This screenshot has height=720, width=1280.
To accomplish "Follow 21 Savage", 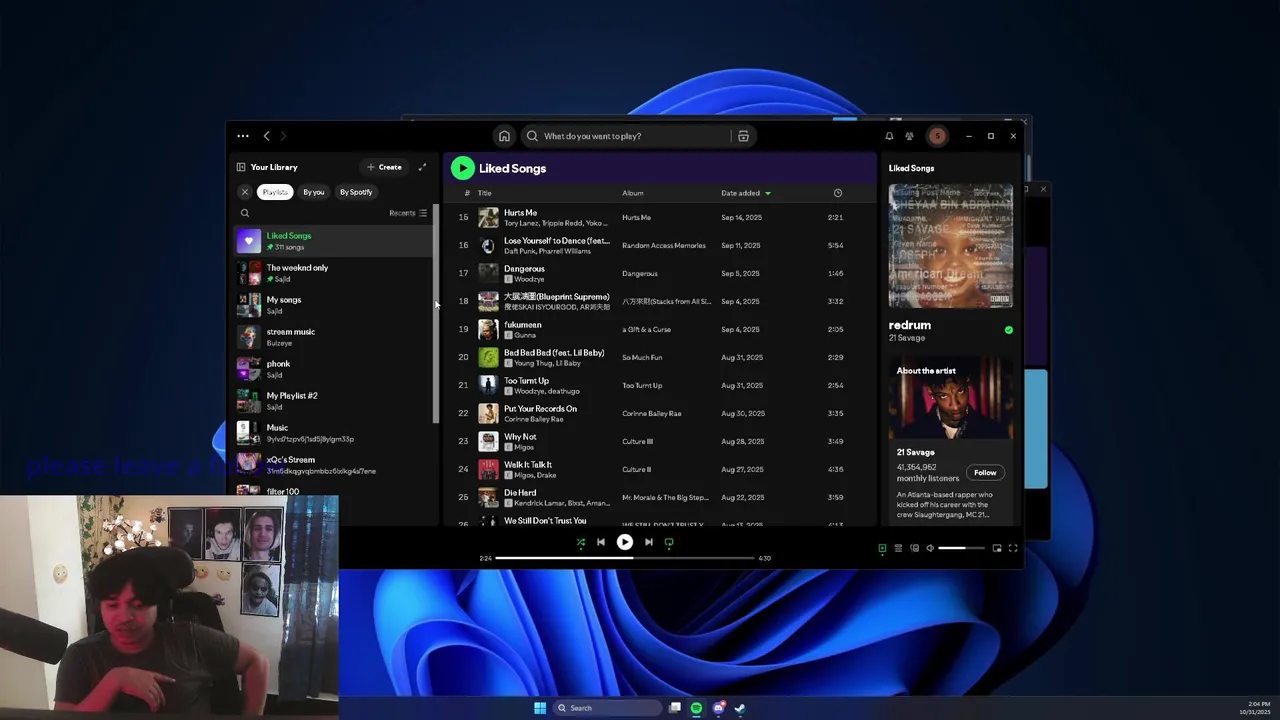I will (985, 473).
